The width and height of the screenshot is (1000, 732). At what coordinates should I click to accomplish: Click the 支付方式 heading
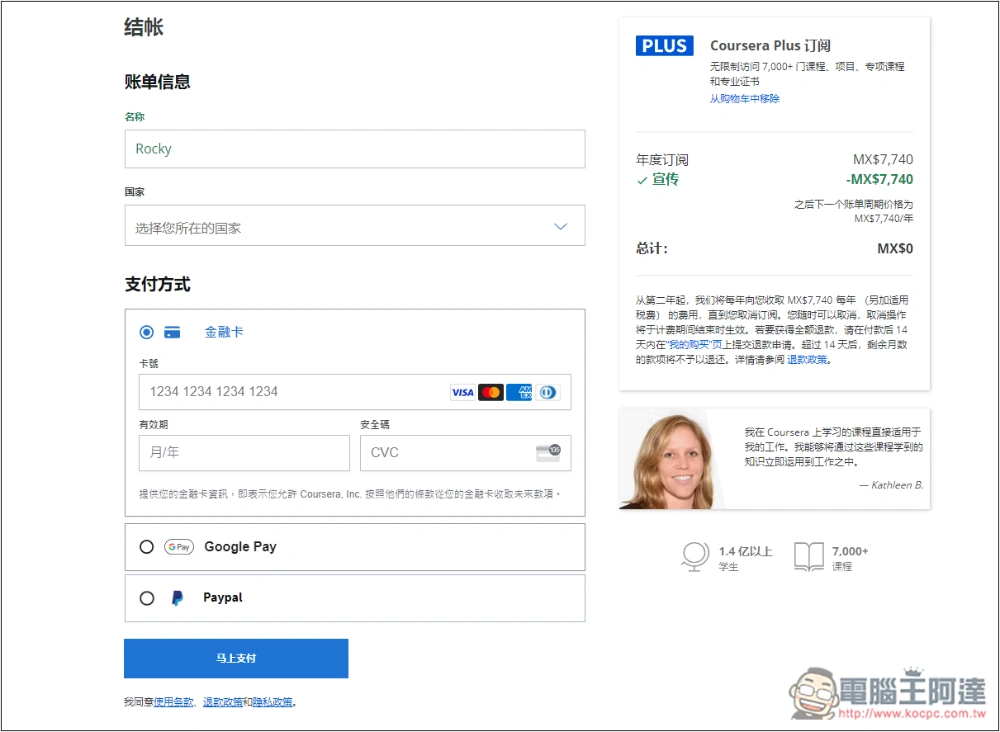coord(158,284)
